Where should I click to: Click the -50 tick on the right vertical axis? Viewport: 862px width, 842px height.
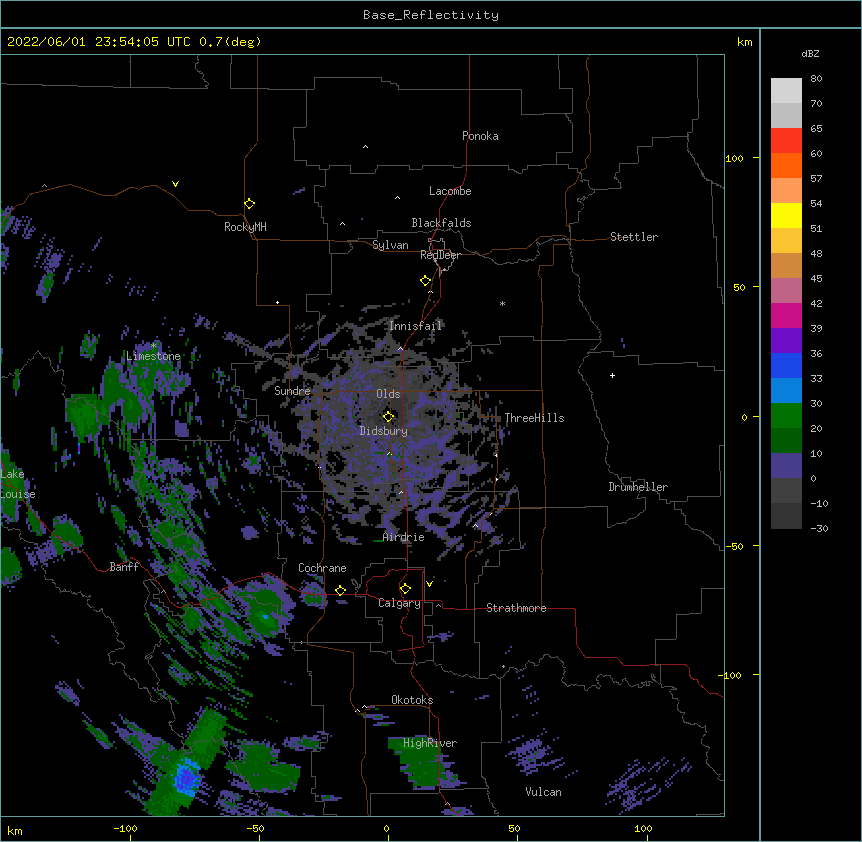734,546
